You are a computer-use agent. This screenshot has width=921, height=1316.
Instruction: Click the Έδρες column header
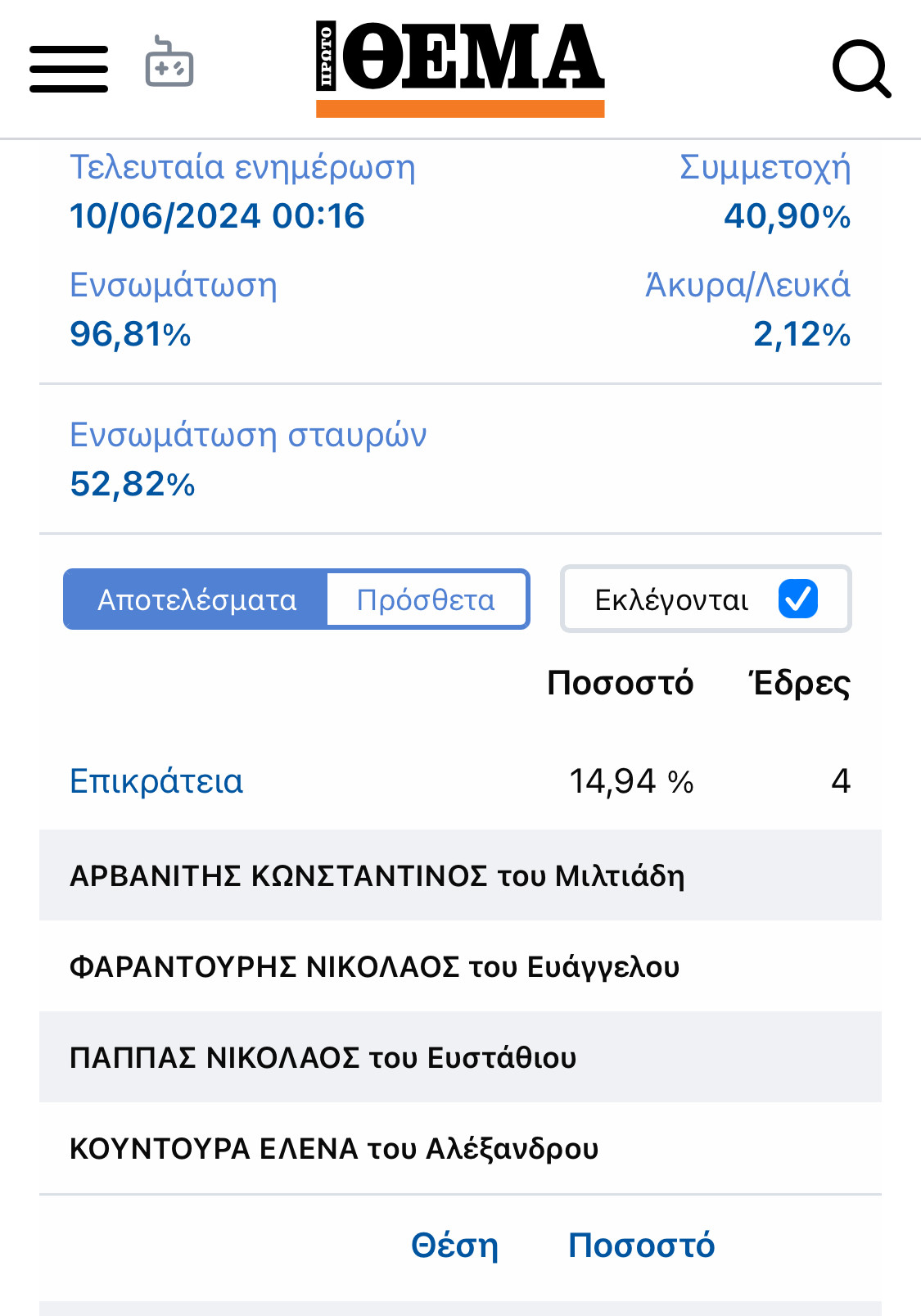(x=800, y=683)
